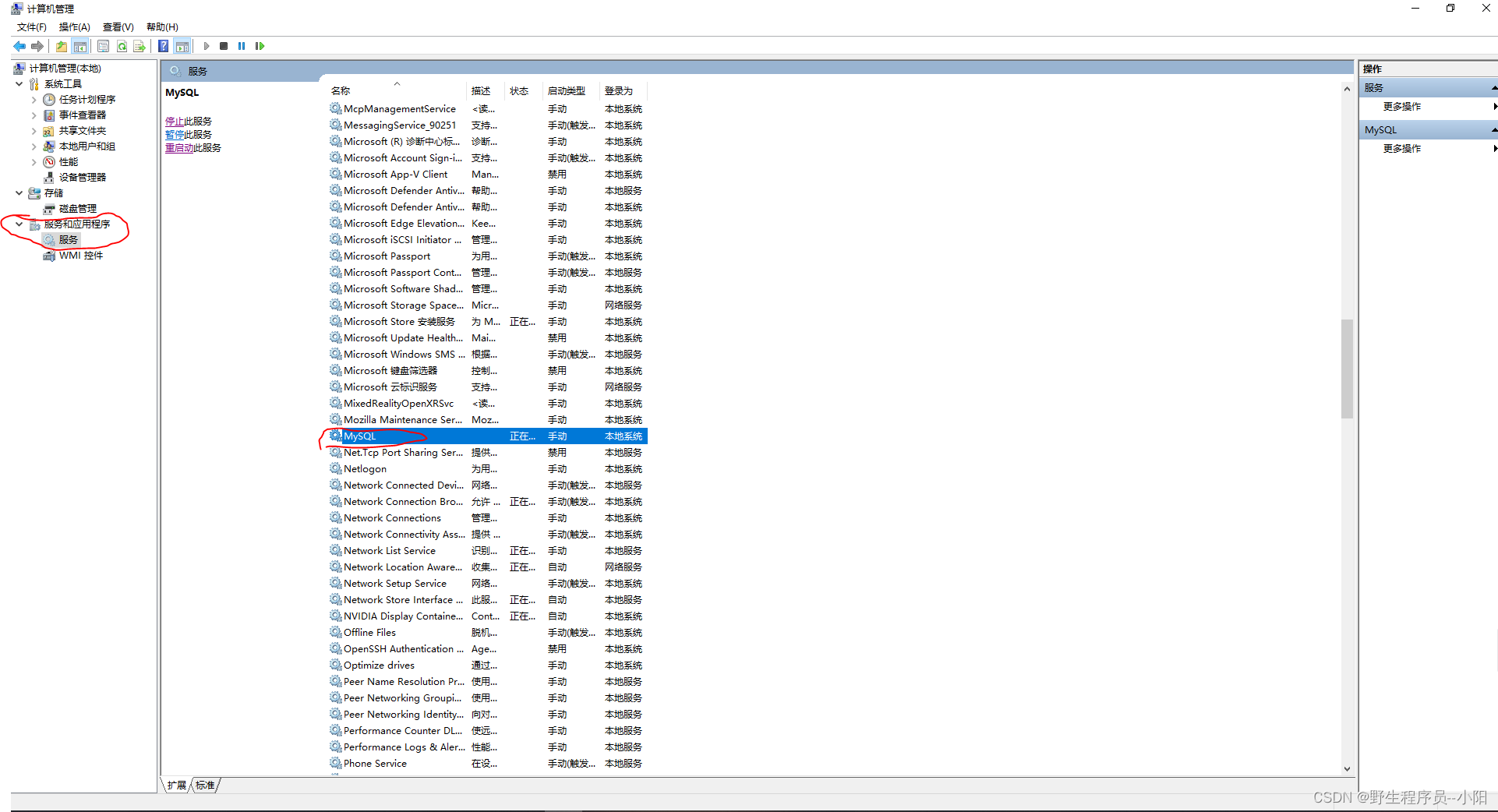The height and width of the screenshot is (812, 1498).
Task: Switch to the 扩展 tab
Action: [177, 785]
